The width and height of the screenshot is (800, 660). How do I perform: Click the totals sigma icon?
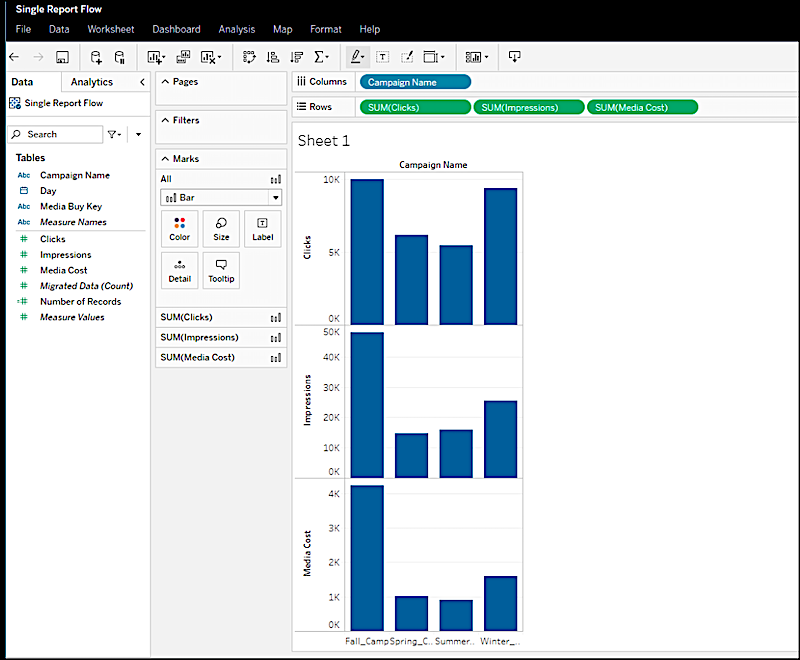pos(321,57)
